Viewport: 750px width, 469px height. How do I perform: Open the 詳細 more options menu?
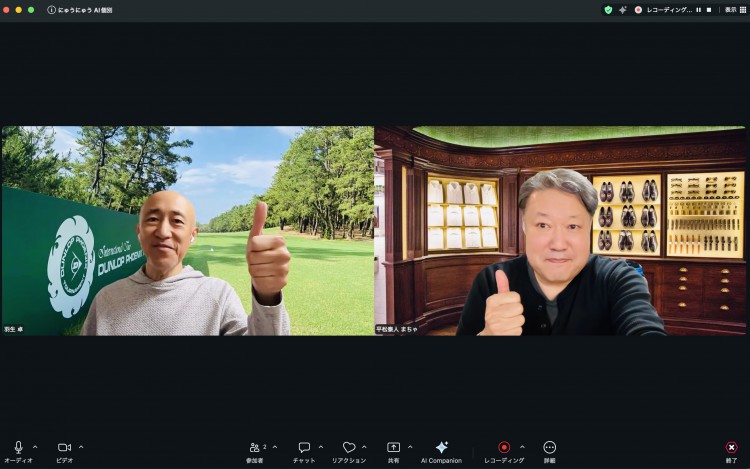(549, 448)
